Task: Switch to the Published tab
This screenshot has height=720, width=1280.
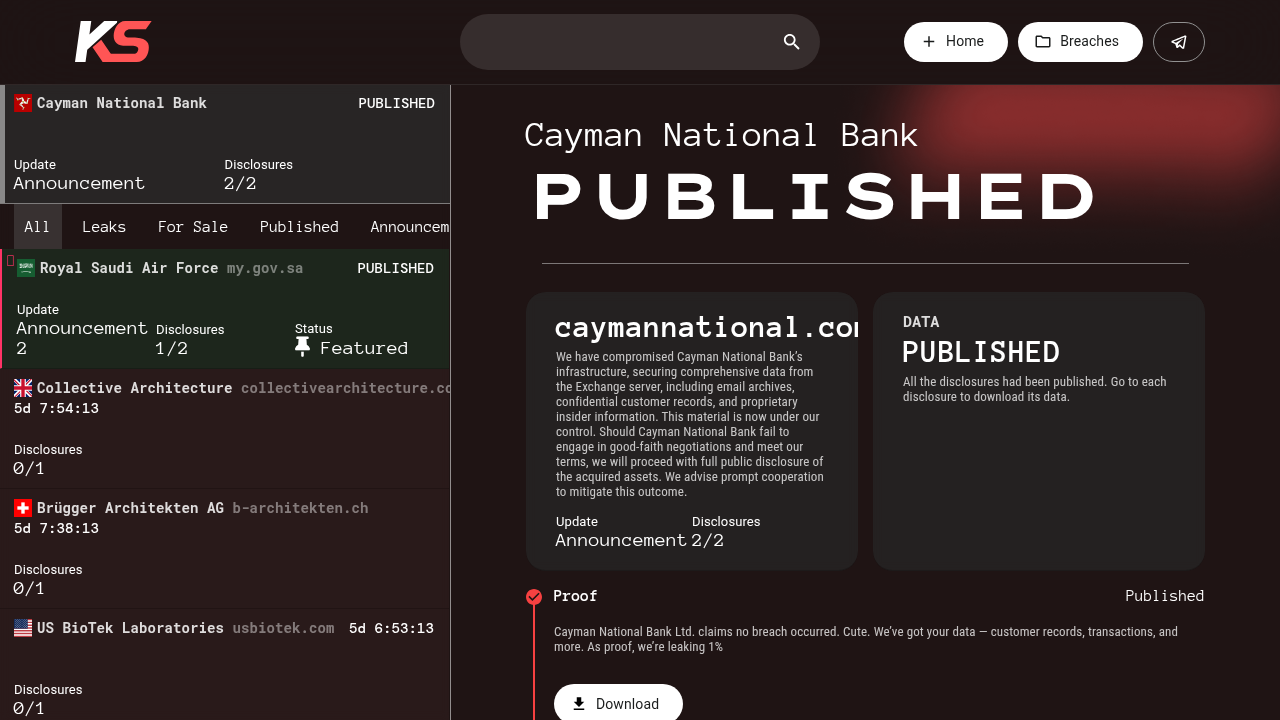Action: click(x=299, y=227)
